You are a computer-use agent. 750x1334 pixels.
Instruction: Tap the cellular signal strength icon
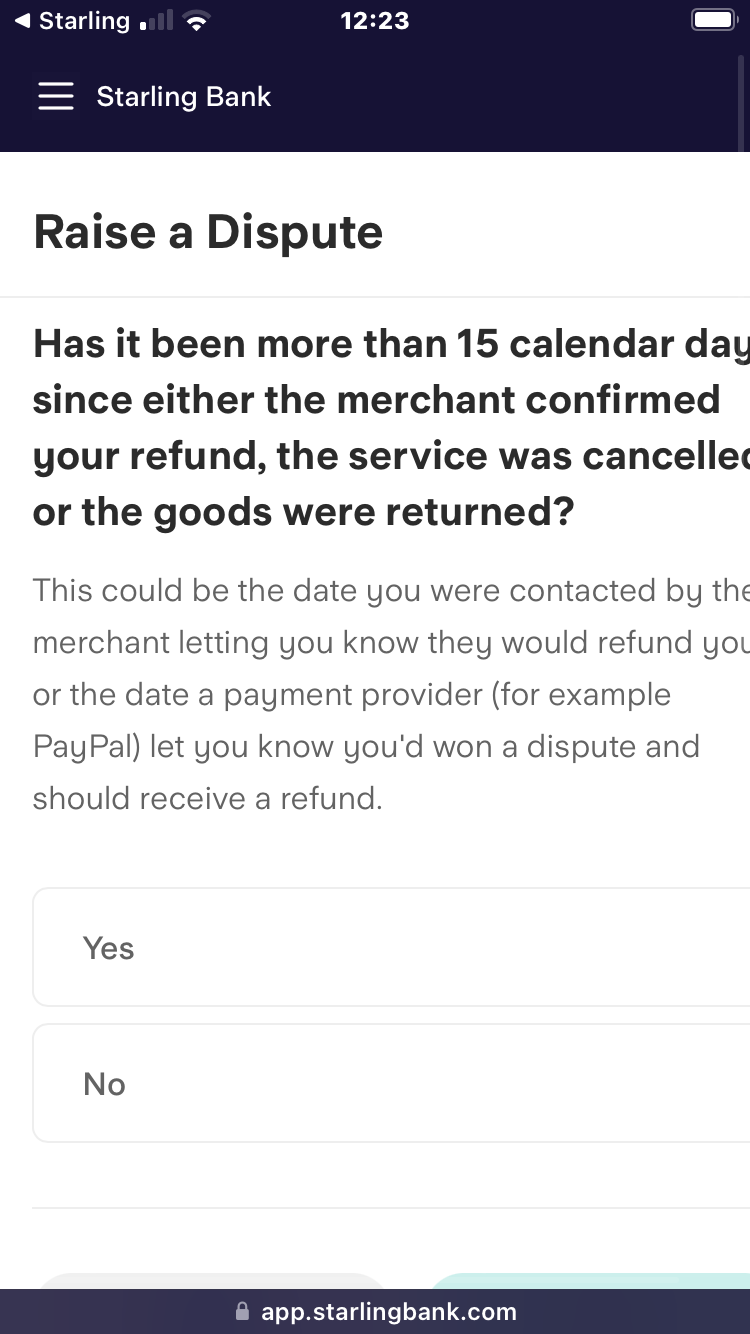(157, 21)
